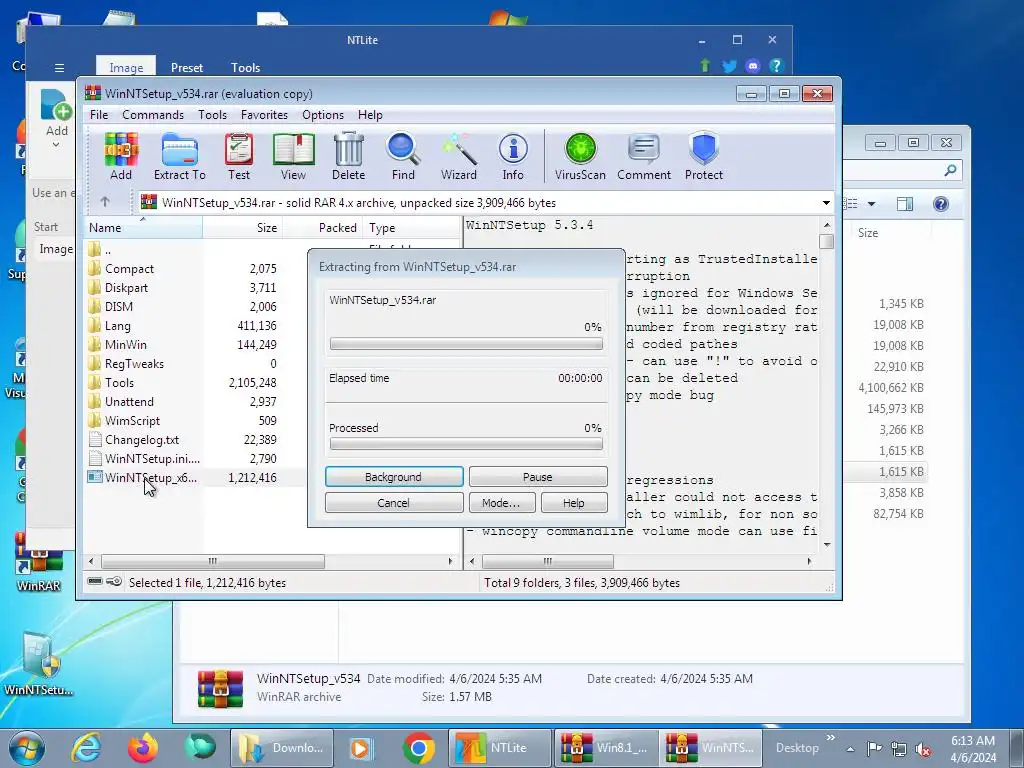Click the NTLite Discord icon
Viewport: 1024px width, 768px height.
752,66
